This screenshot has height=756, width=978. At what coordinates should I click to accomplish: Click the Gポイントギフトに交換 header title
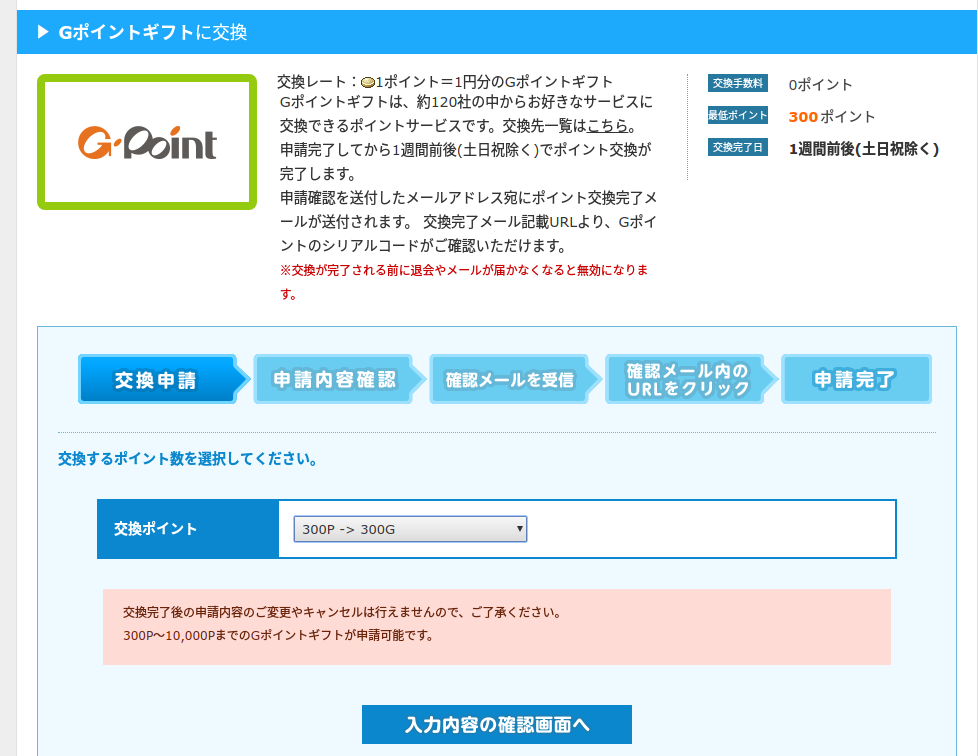click(153, 32)
